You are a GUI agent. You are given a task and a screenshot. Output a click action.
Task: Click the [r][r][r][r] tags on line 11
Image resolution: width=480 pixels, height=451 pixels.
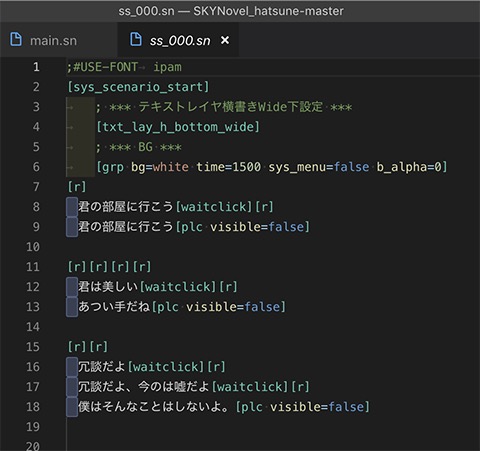point(109,267)
